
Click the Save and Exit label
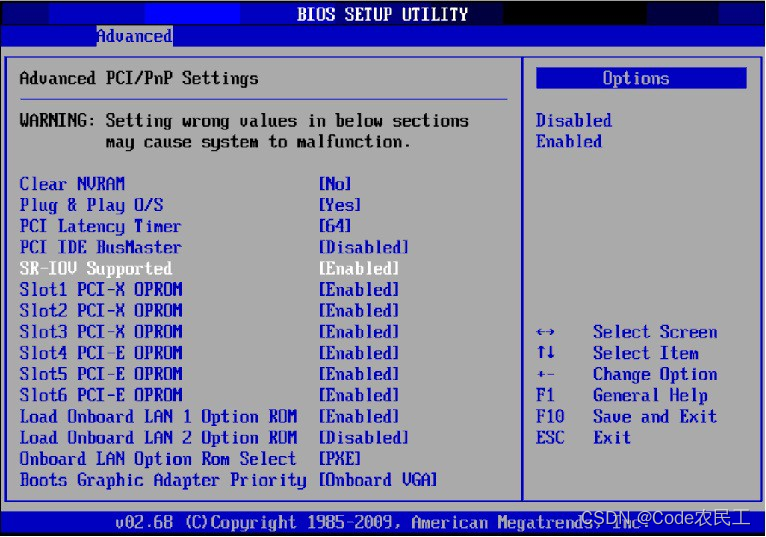coord(655,417)
